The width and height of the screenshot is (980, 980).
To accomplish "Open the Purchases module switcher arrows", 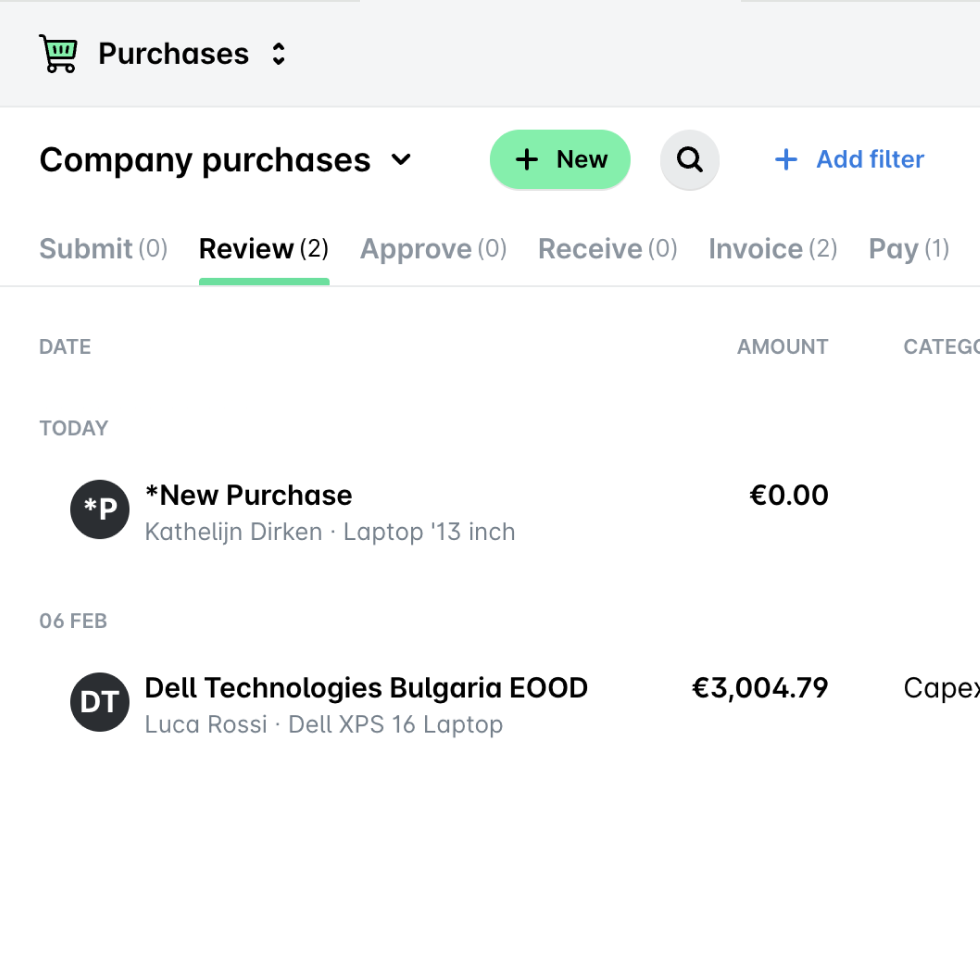I will [x=279, y=54].
